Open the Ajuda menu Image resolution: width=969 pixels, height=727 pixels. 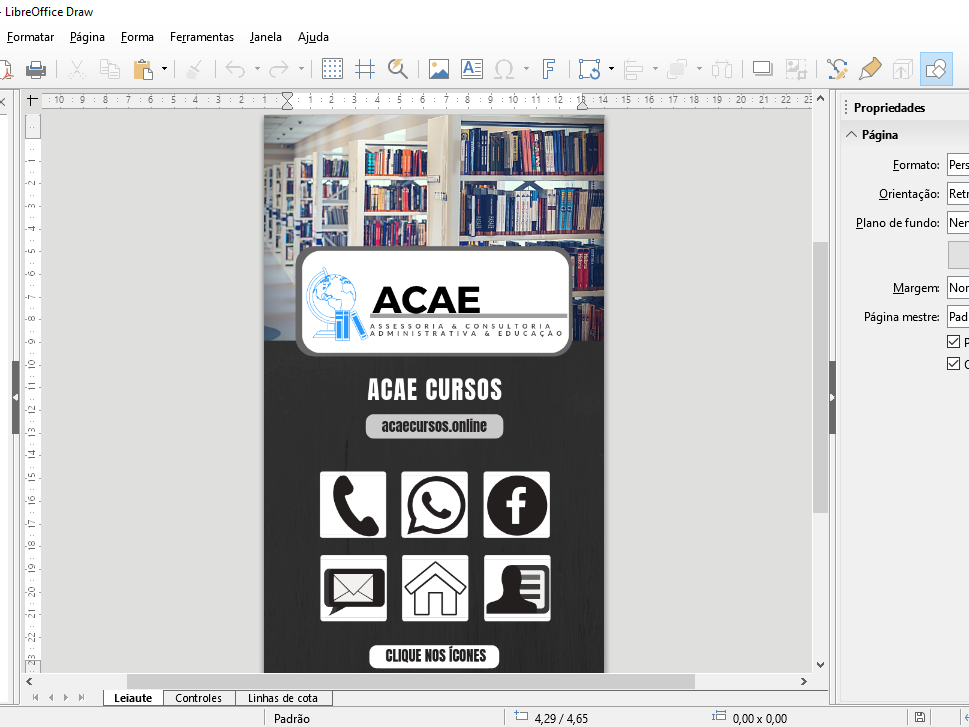point(313,37)
